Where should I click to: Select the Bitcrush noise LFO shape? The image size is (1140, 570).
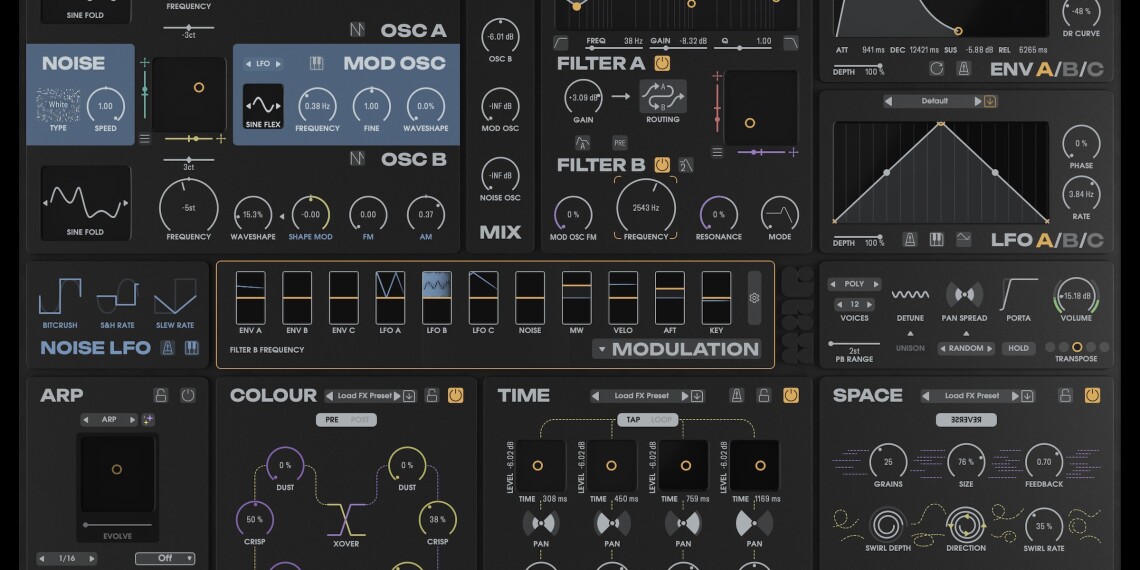(60, 298)
